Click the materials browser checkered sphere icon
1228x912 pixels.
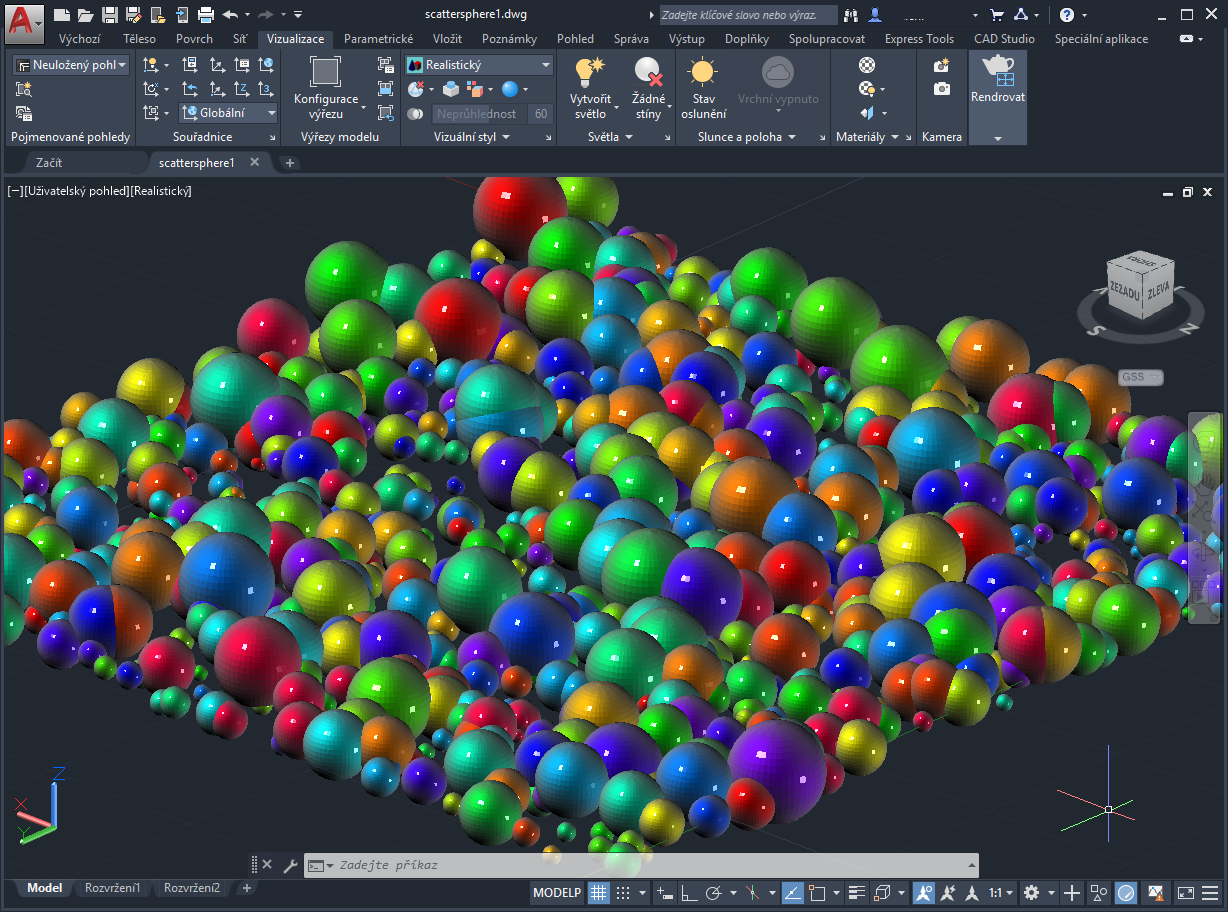pyautogui.click(x=867, y=65)
